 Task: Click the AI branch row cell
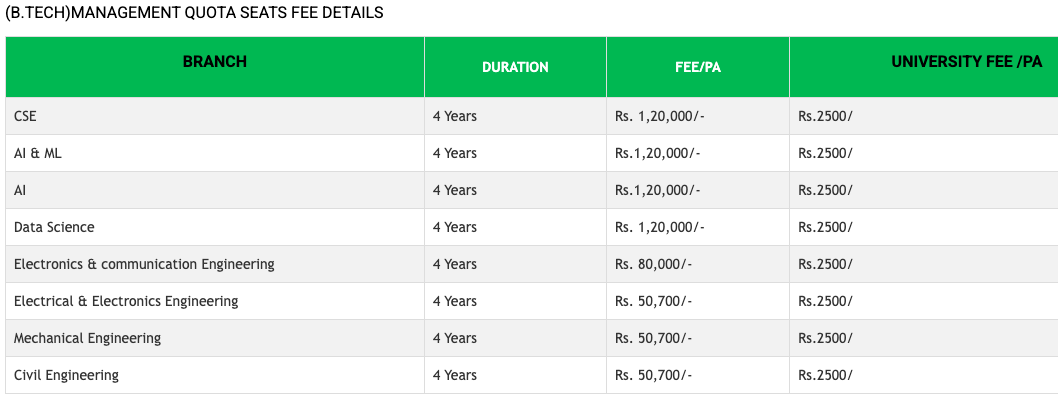click(x=215, y=190)
